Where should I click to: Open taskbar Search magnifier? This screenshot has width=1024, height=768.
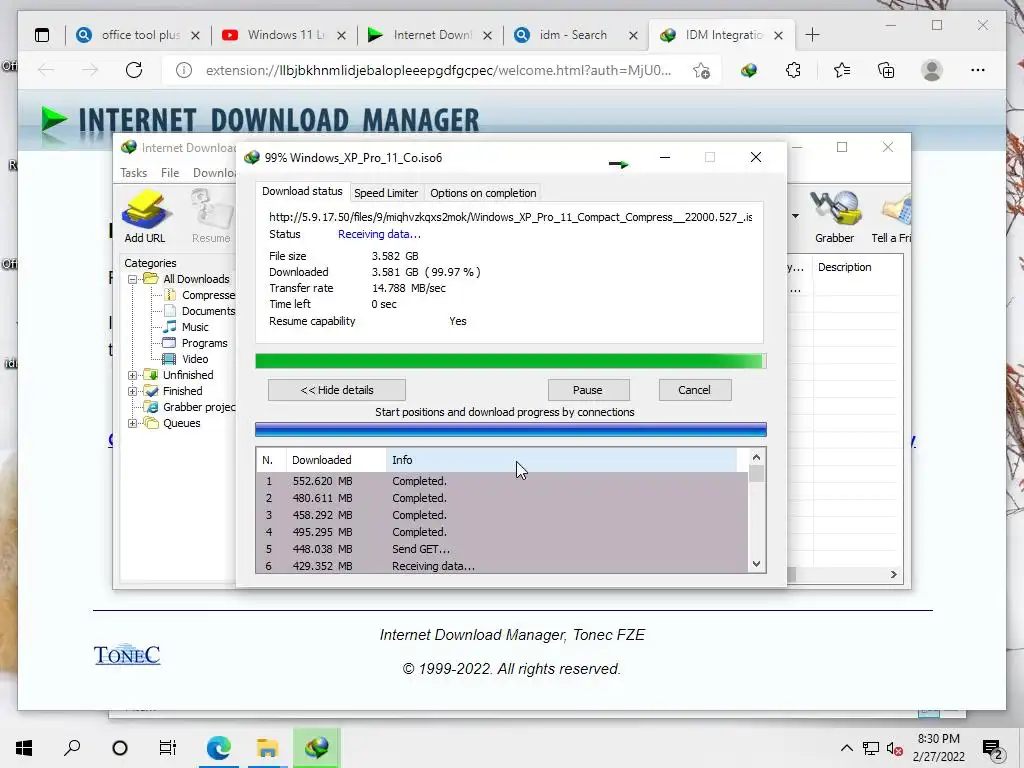[x=72, y=748]
